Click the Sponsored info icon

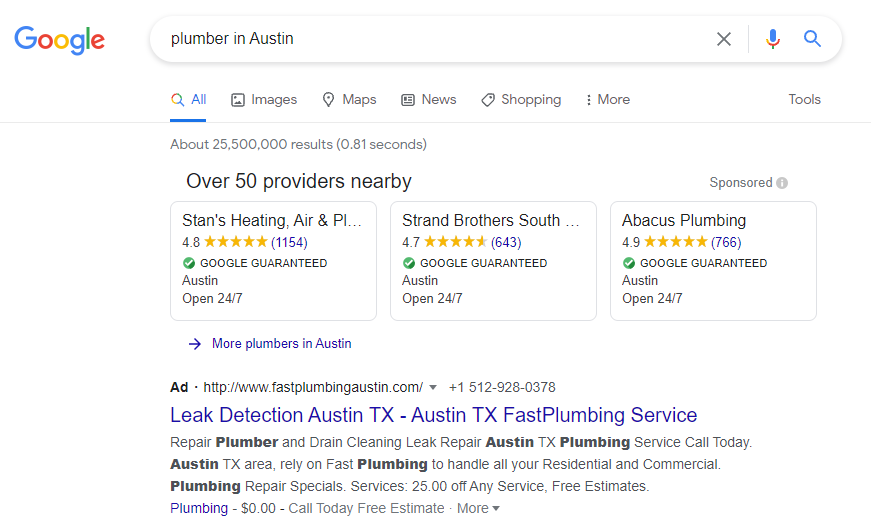tap(782, 183)
